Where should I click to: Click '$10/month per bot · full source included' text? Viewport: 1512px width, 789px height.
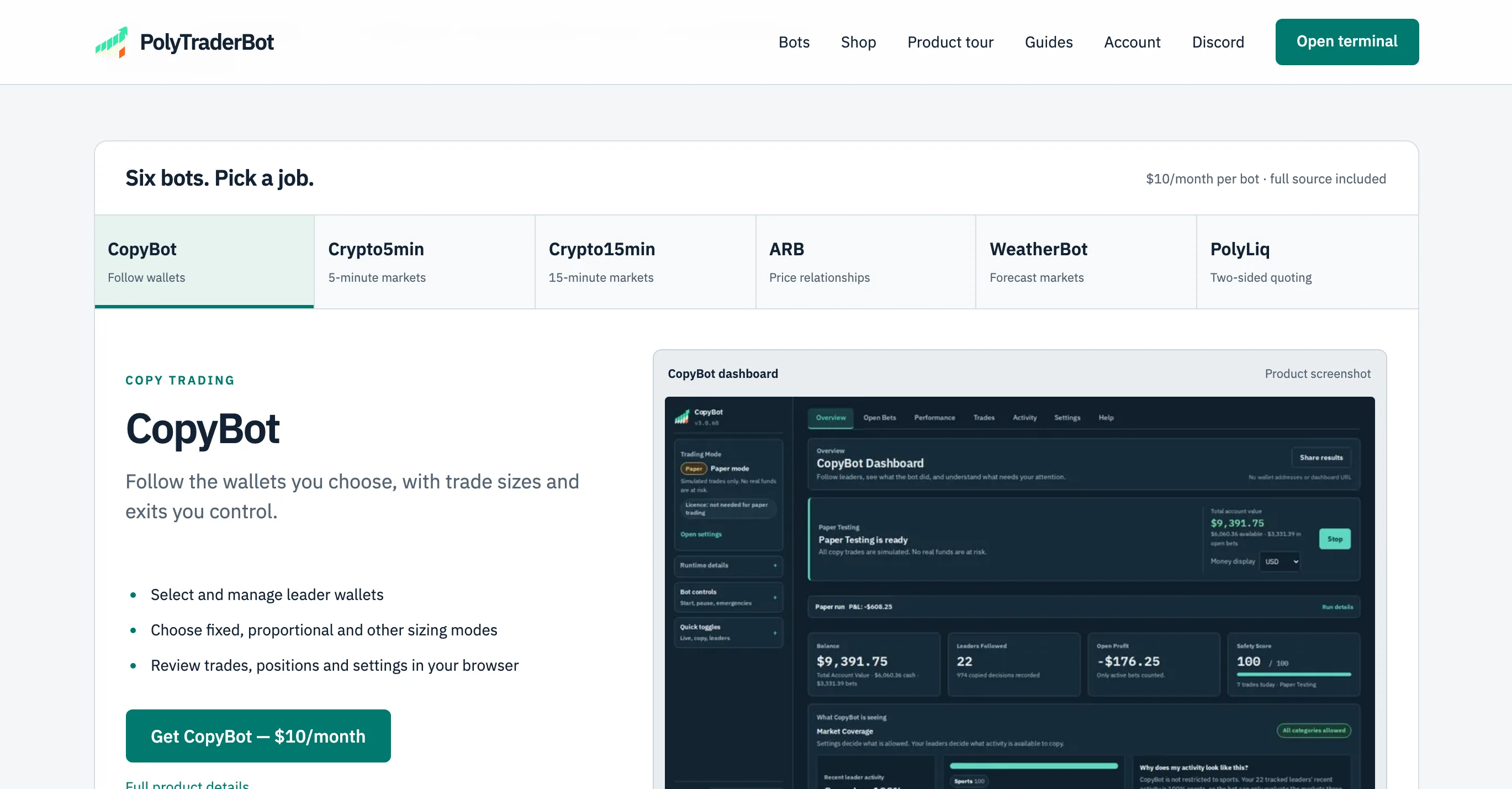pos(1266,178)
